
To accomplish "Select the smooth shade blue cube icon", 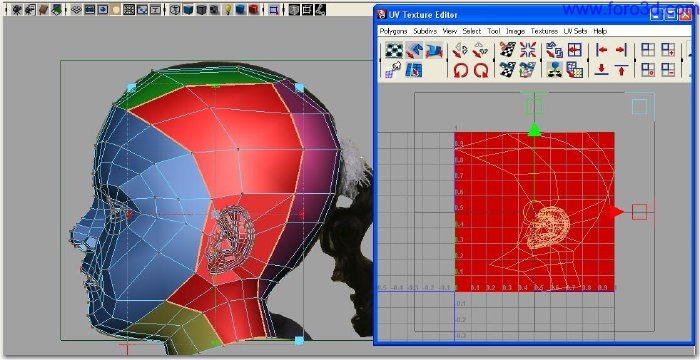I will [x=188, y=9].
